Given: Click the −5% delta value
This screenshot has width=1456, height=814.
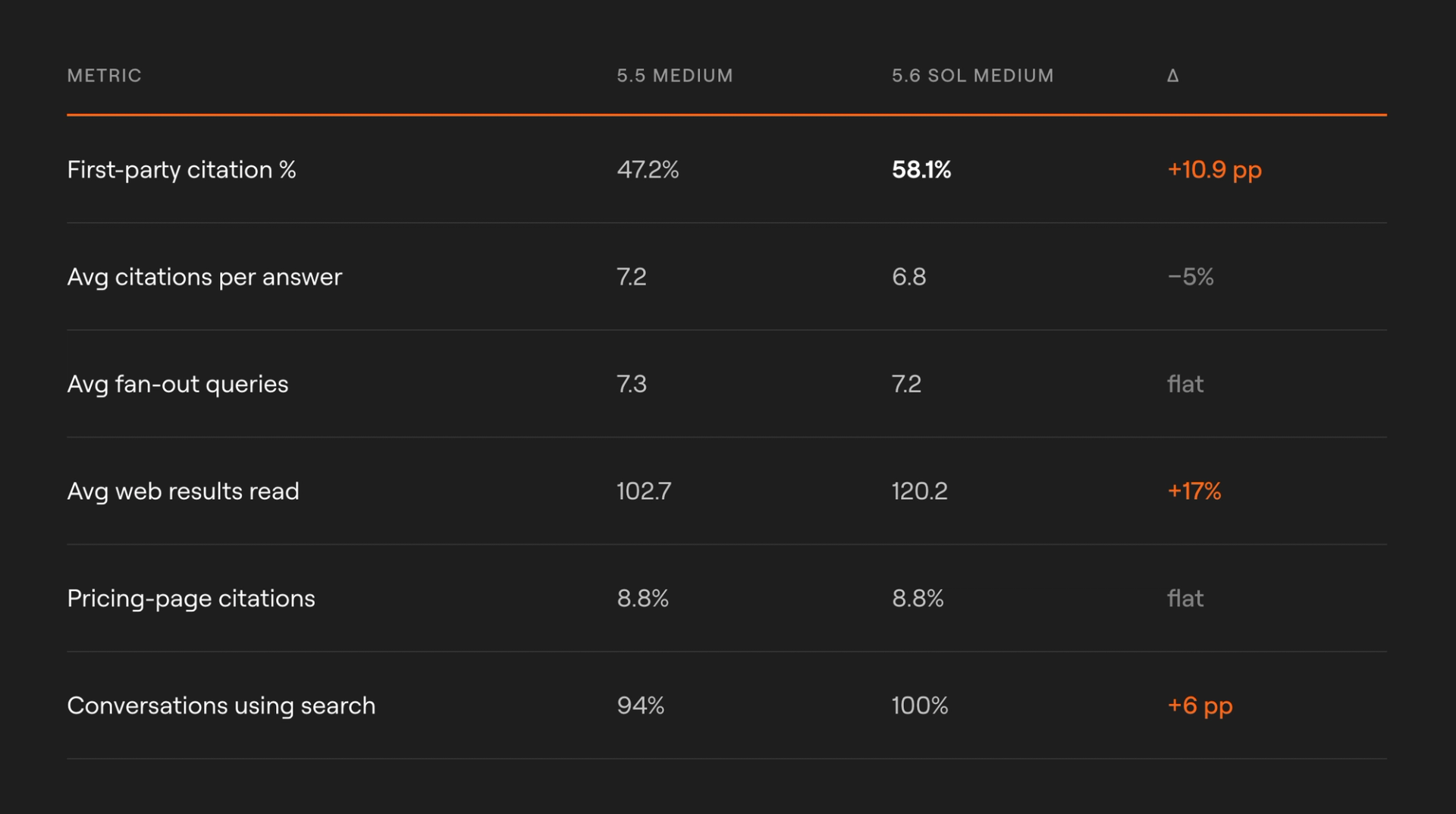Looking at the screenshot, I should 1191,277.
